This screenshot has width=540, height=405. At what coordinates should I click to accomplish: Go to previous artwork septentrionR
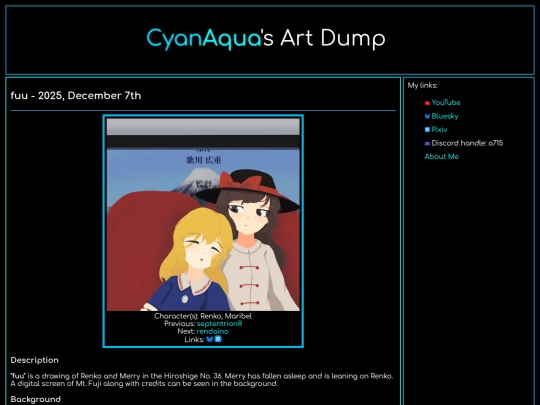coord(219,324)
